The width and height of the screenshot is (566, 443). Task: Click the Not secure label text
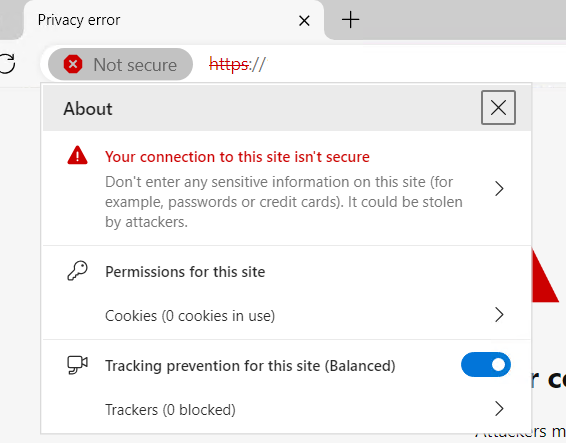click(135, 65)
